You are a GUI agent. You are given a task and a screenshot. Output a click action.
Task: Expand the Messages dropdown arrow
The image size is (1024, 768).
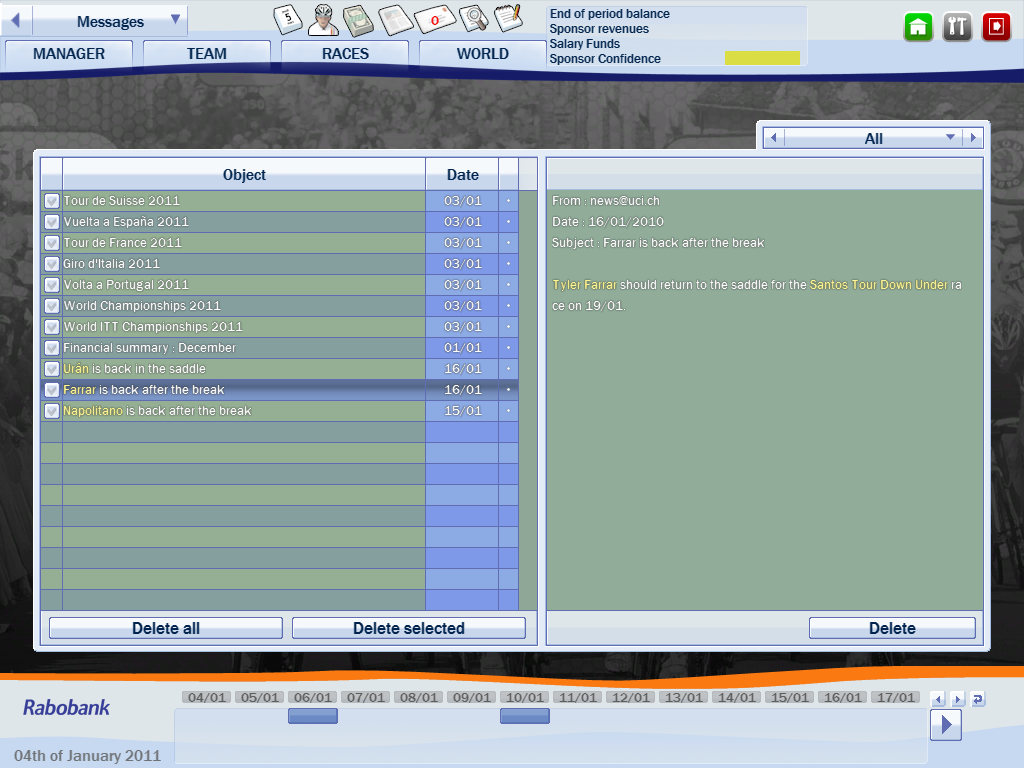[x=175, y=20]
